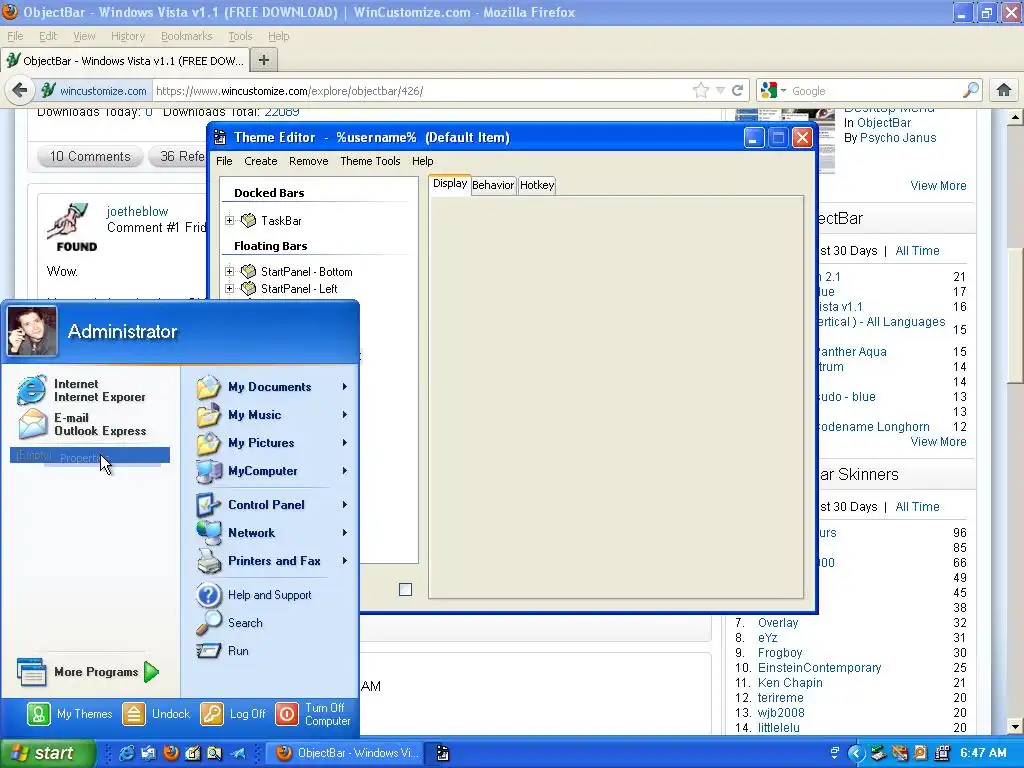Open Theme Editor Create menu
1024x768 pixels.
(x=261, y=161)
